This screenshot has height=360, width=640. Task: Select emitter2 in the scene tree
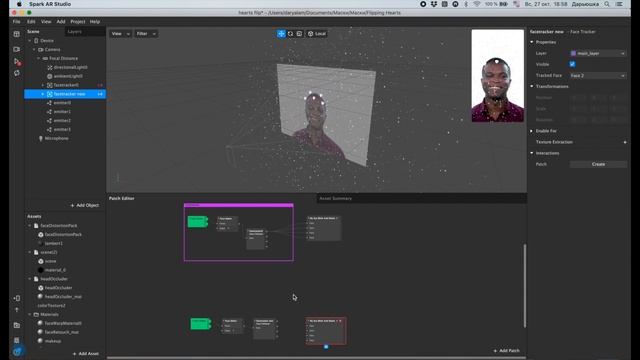(59, 121)
